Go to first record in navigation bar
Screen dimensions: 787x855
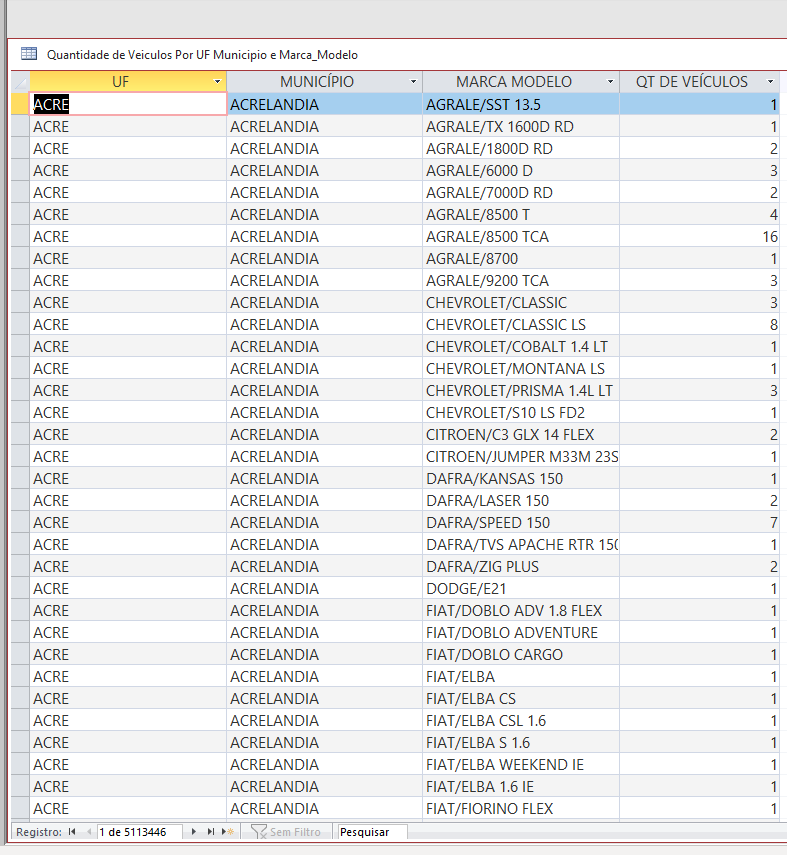tap(72, 832)
